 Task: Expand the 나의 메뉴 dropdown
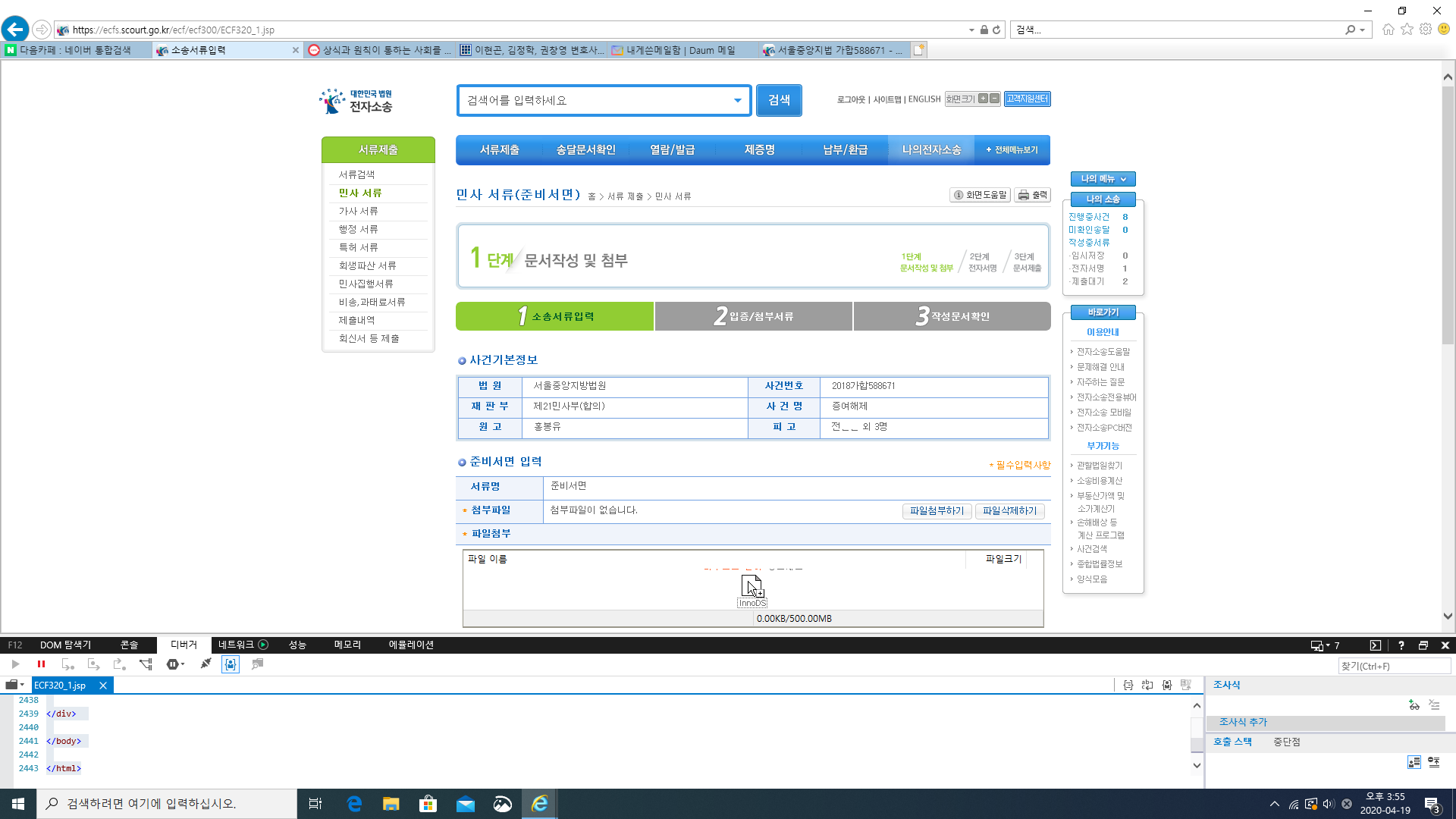[1103, 179]
